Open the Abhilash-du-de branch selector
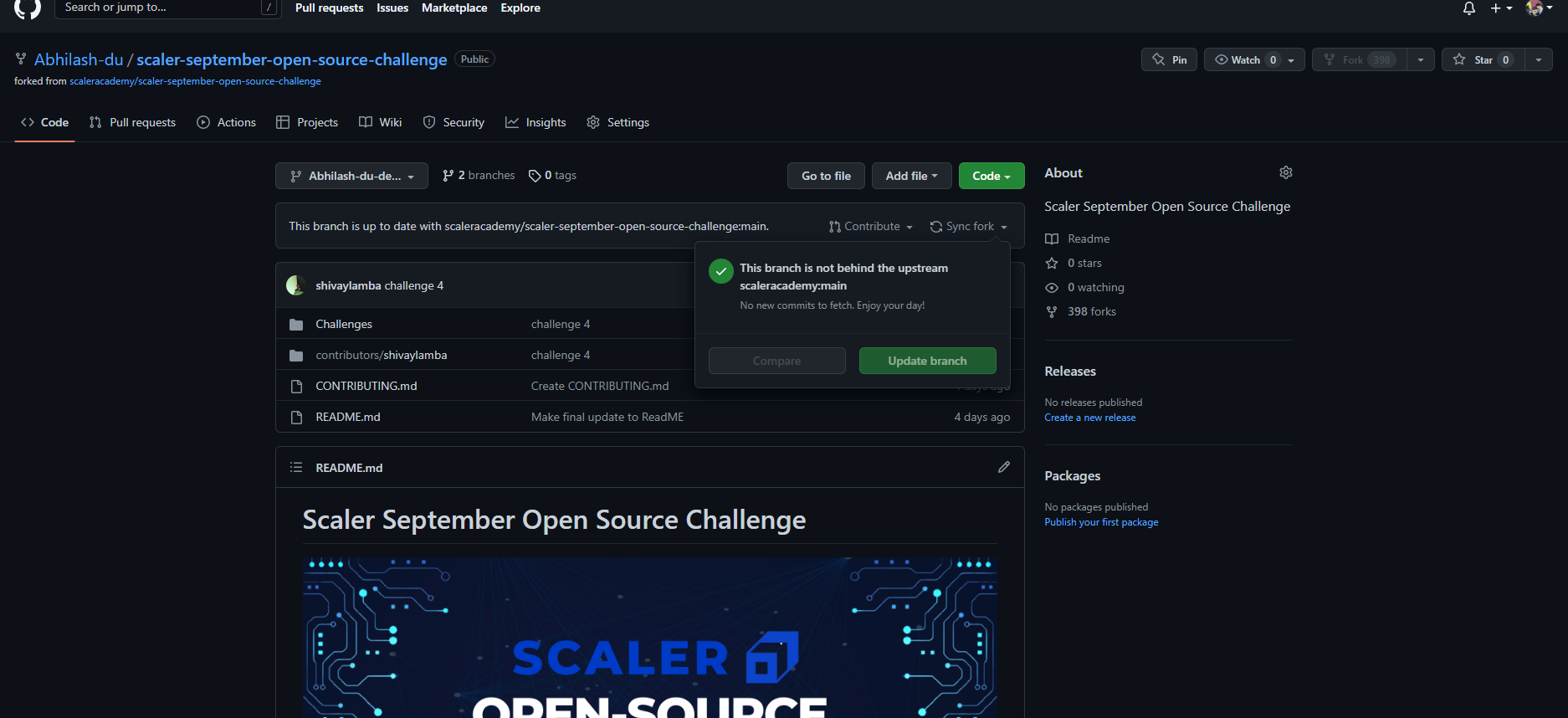The image size is (1568, 718). [351, 176]
